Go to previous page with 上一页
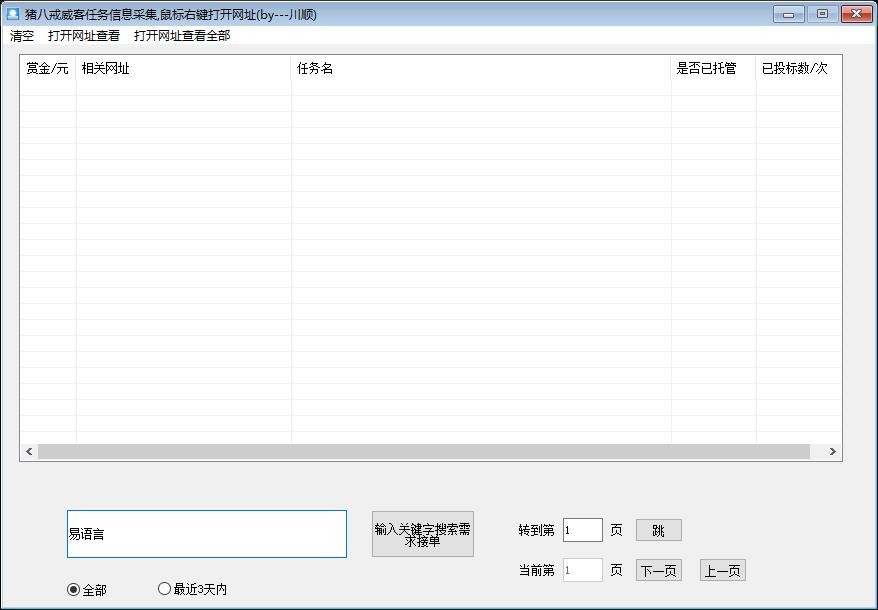Image resolution: width=878 pixels, height=610 pixels. point(722,570)
